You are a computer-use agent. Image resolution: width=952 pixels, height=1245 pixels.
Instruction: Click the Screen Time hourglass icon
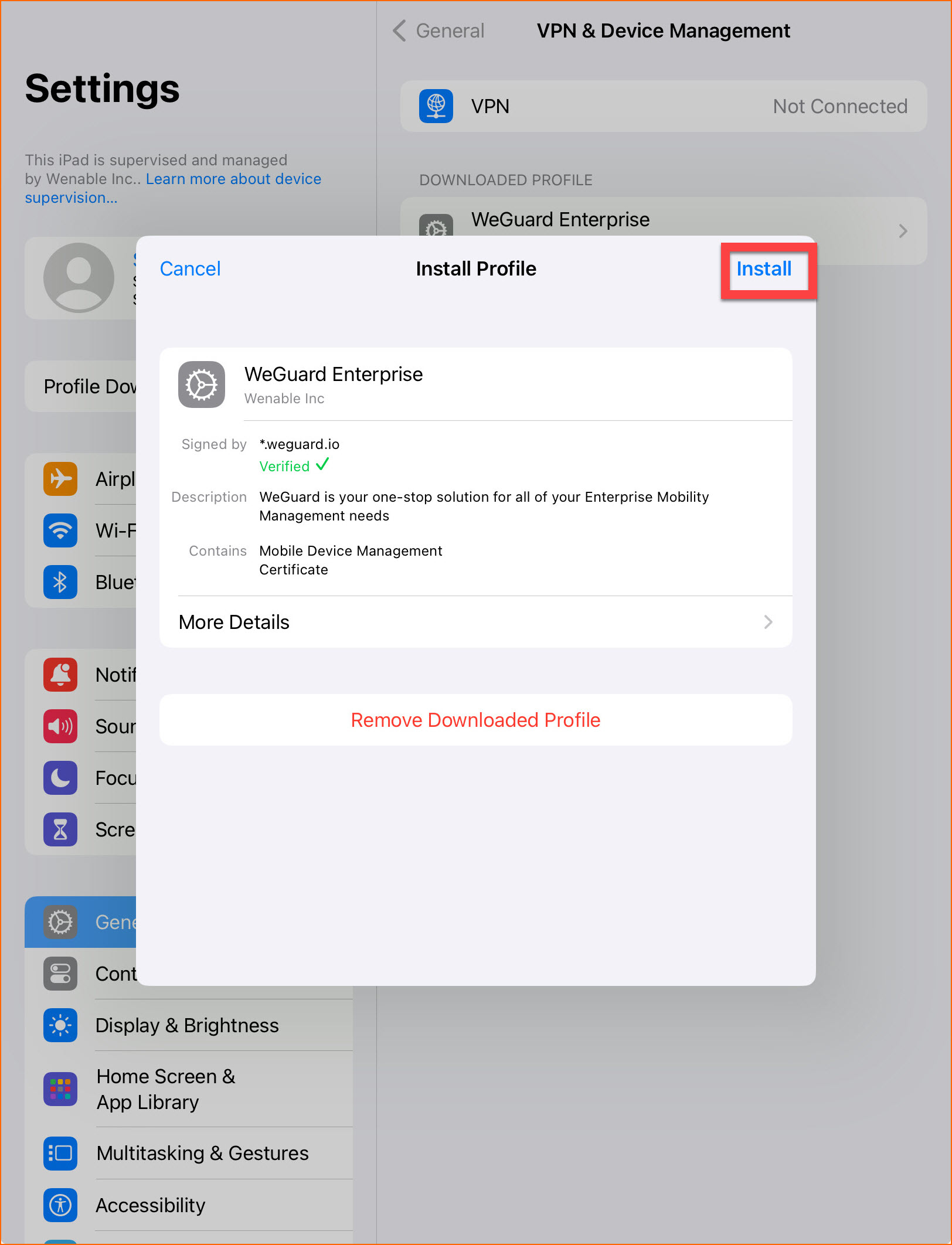[60, 829]
